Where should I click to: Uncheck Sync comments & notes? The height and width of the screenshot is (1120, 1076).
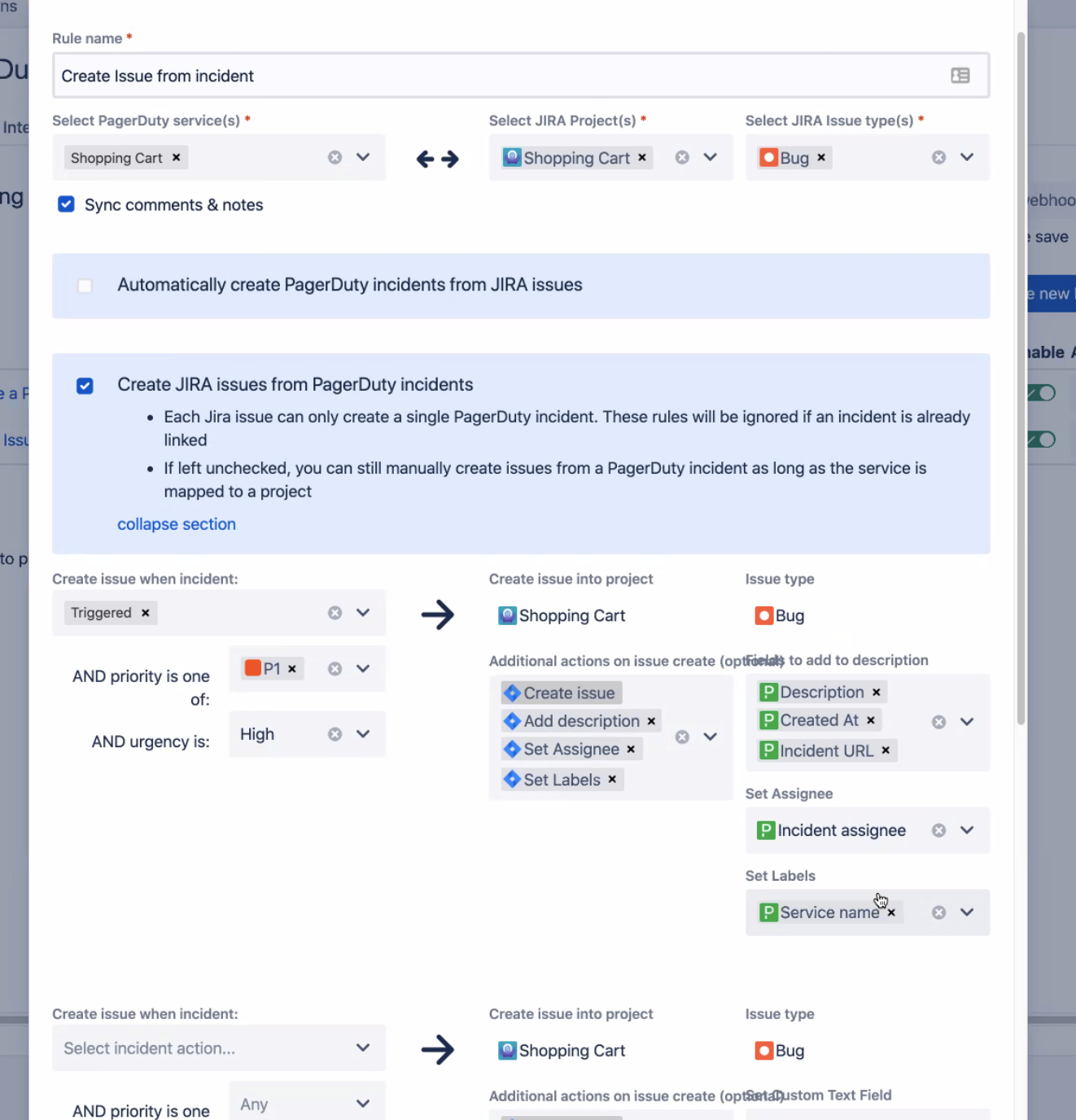coord(66,204)
